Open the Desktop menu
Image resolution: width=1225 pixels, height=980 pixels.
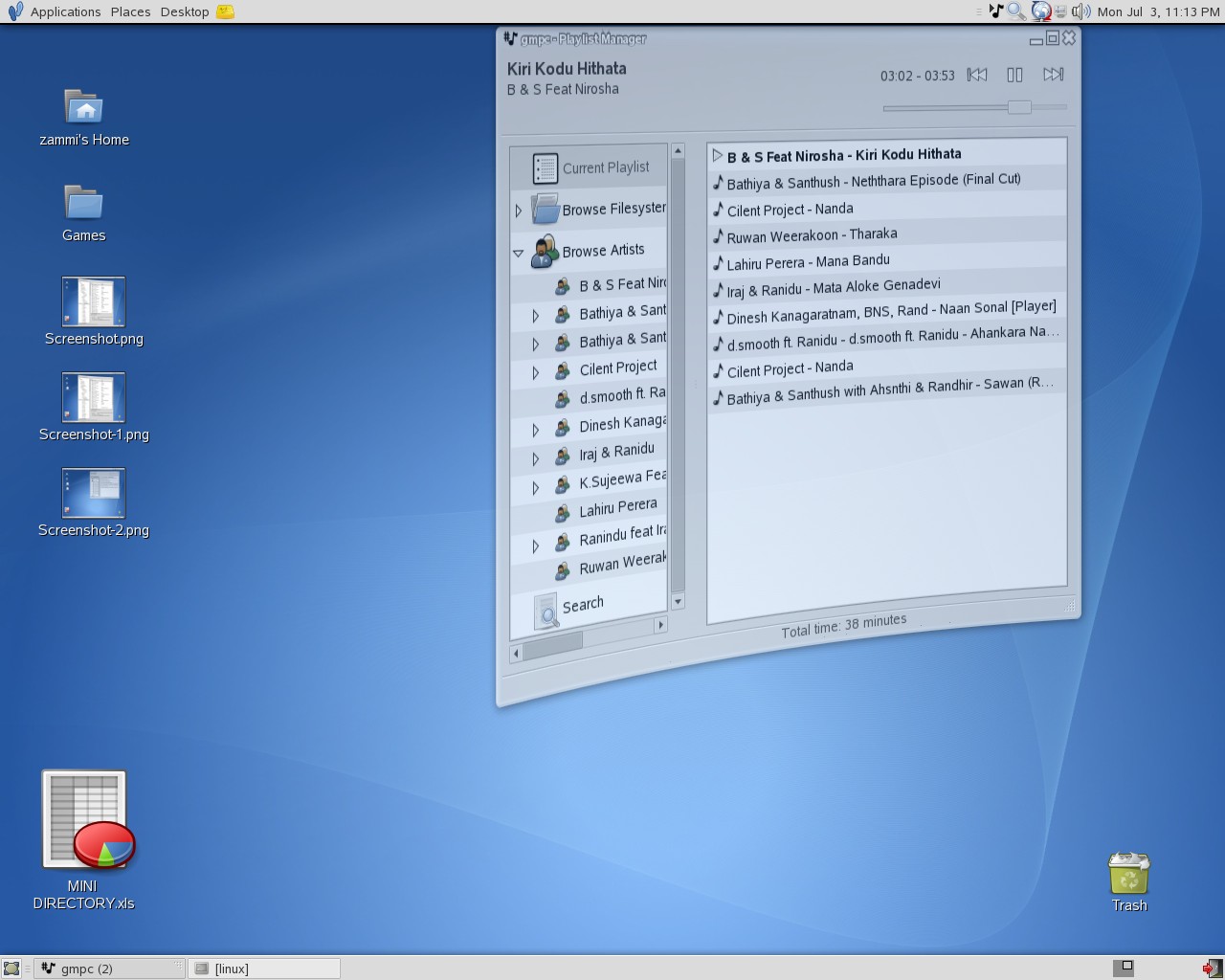click(x=185, y=11)
